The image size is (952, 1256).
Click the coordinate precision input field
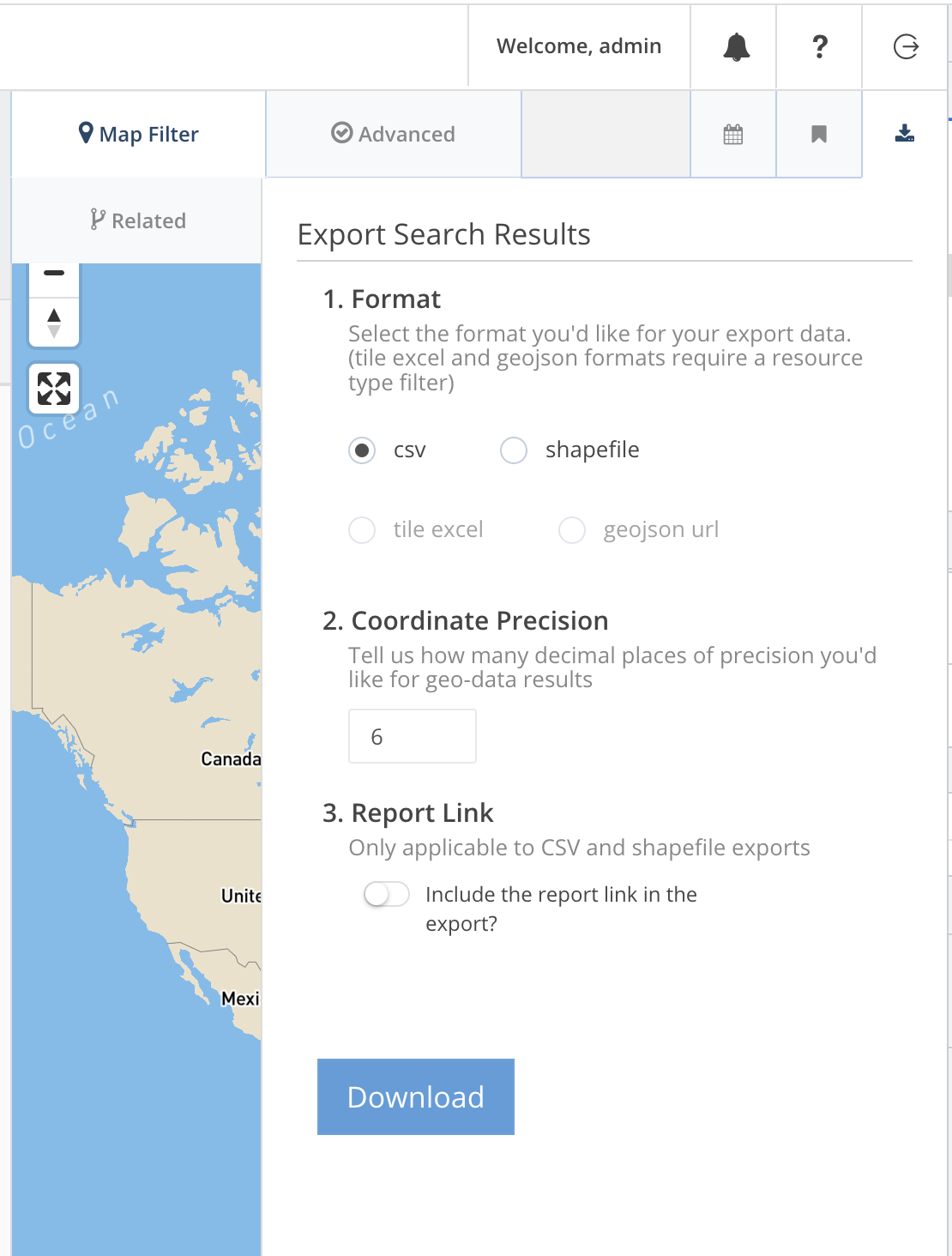click(x=412, y=735)
